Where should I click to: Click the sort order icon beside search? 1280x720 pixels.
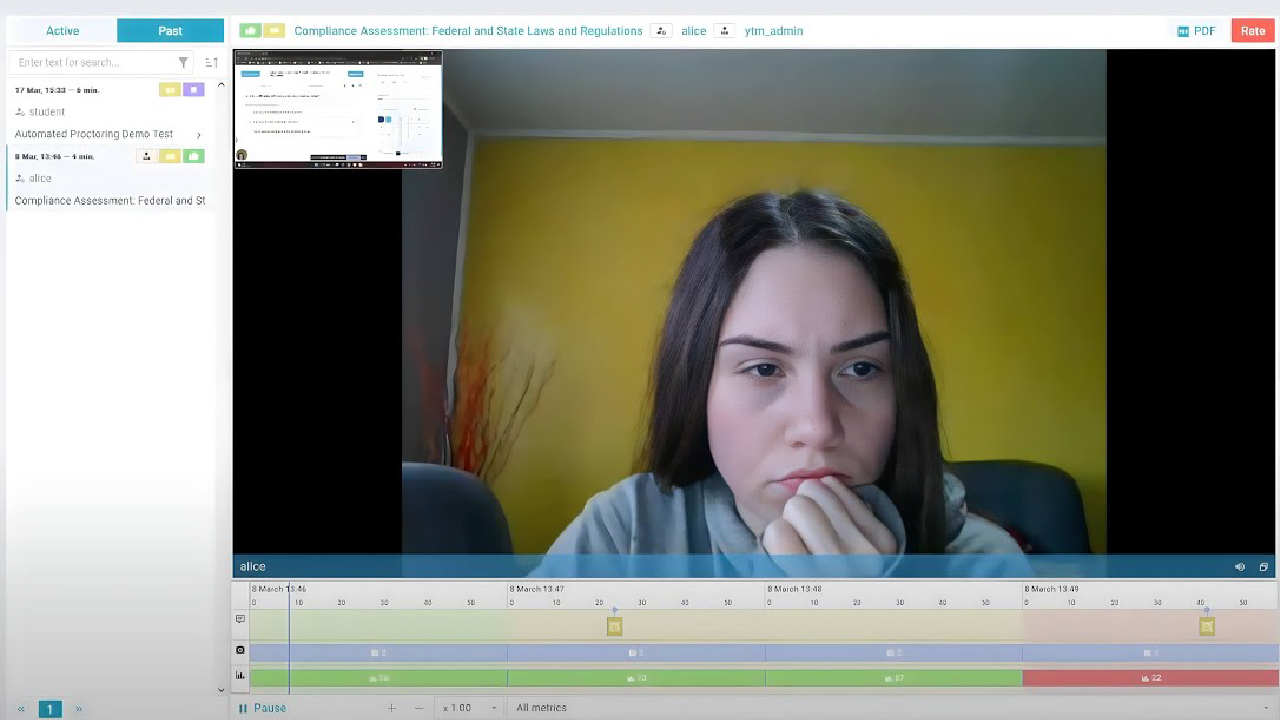pyautogui.click(x=211, y=63)
